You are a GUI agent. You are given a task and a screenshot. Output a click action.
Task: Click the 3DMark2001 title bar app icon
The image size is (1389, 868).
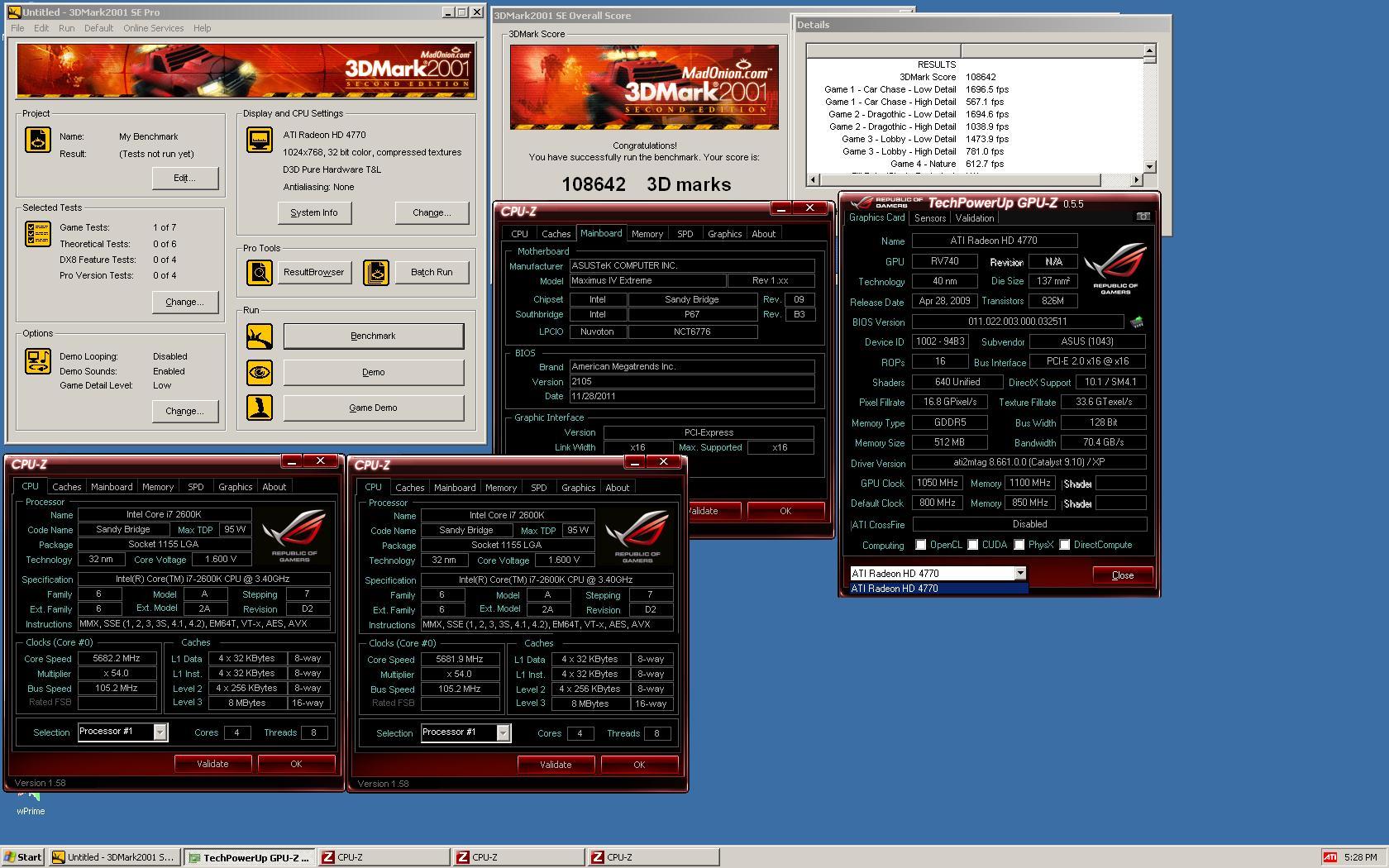coord(13,12)
